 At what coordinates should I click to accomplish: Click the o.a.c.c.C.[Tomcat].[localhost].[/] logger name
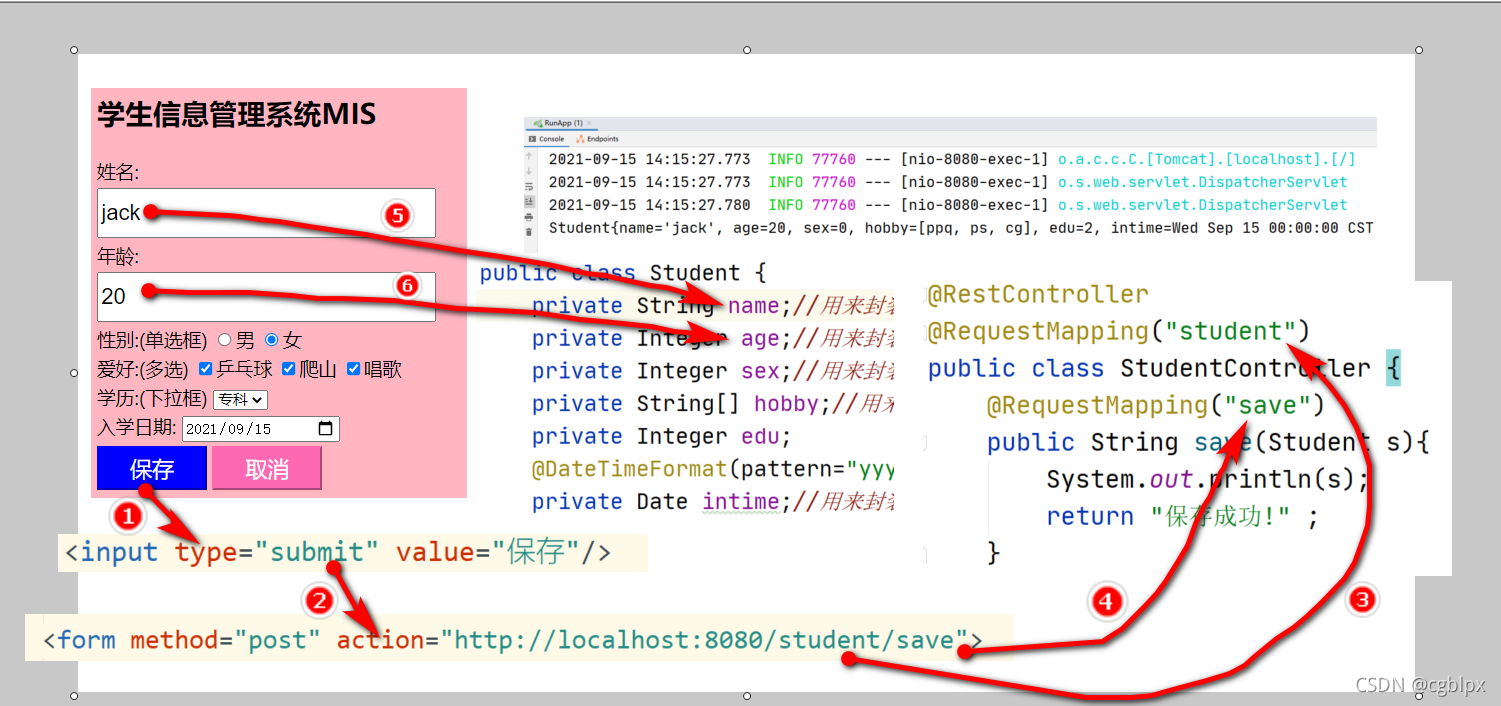pos(1207,159)
